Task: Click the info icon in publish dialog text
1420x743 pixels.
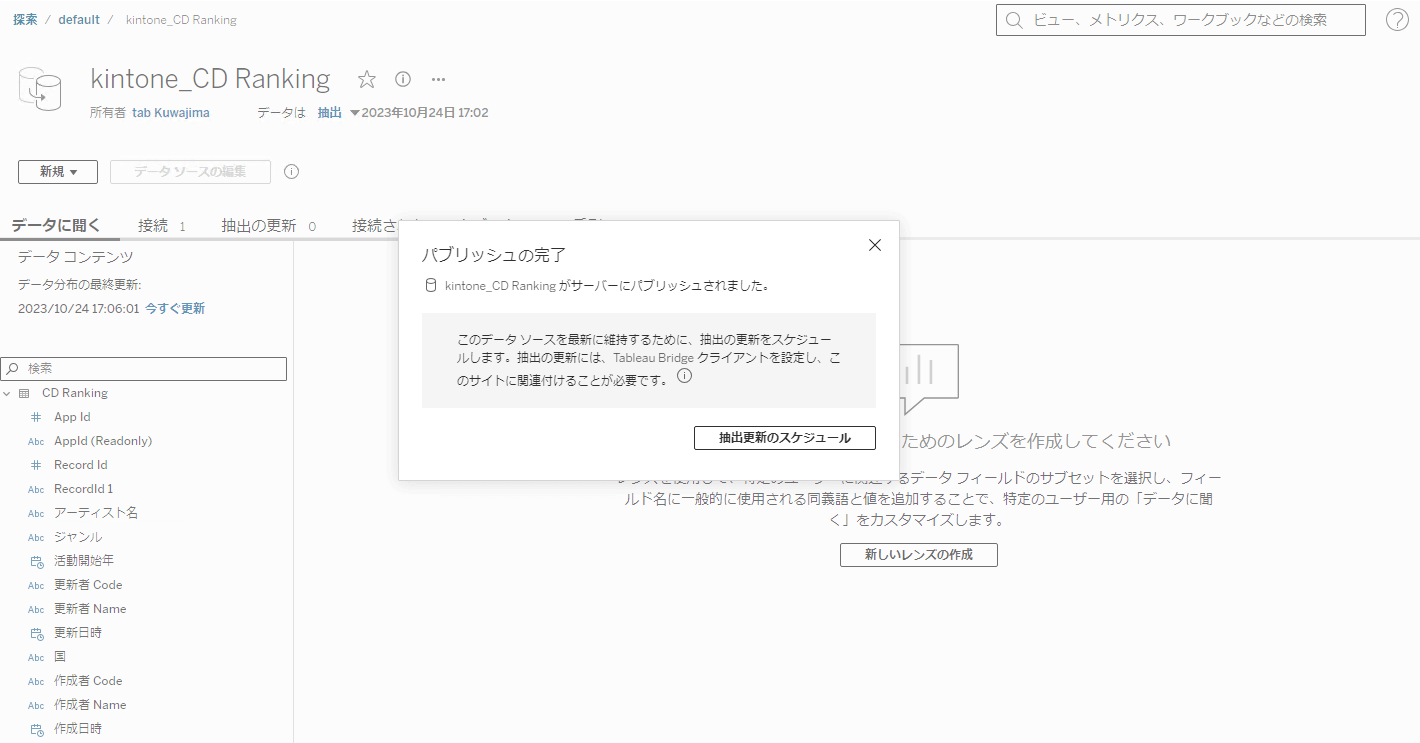Action: click(685, 377)
